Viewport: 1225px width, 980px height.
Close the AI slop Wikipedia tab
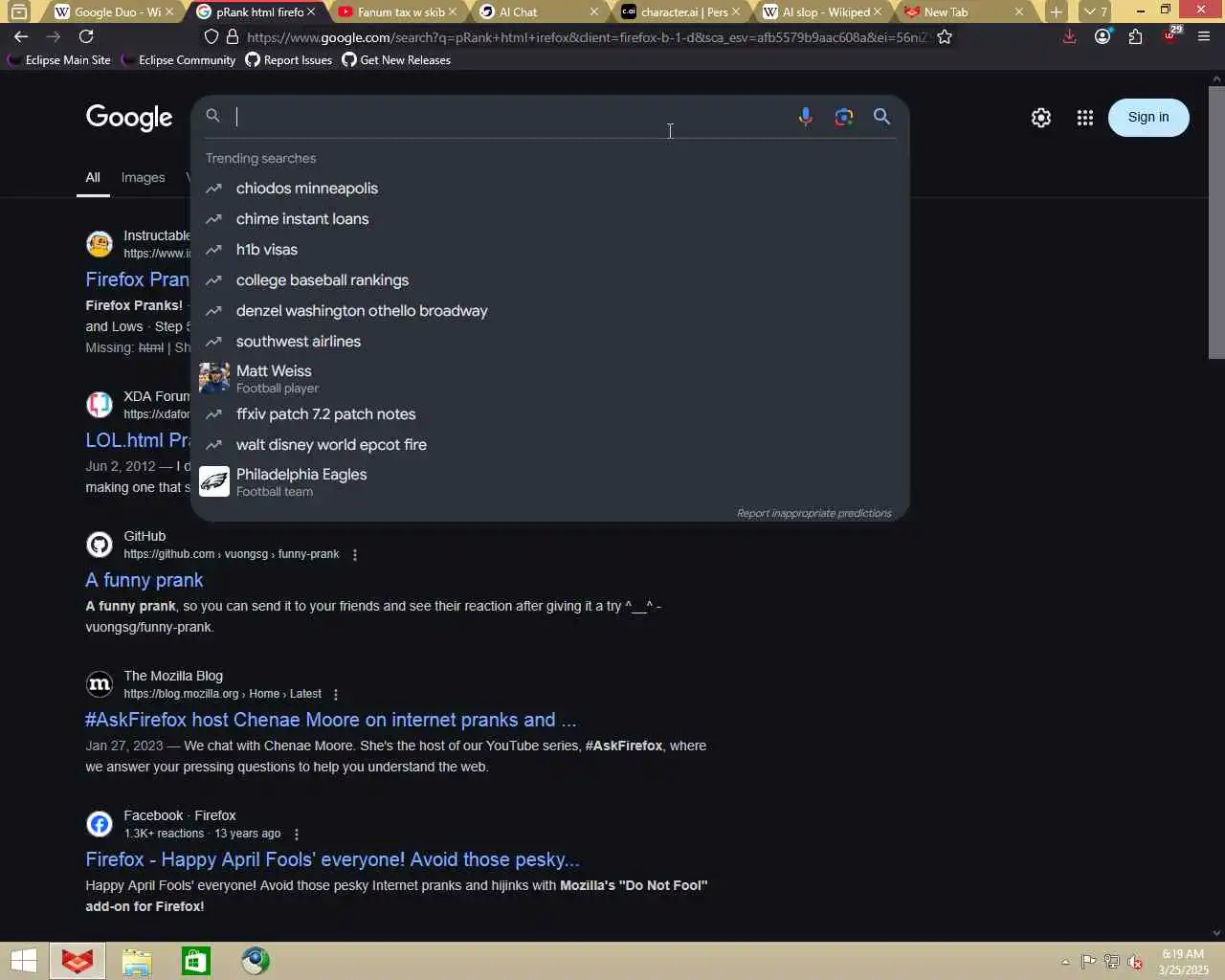(878, 12)
